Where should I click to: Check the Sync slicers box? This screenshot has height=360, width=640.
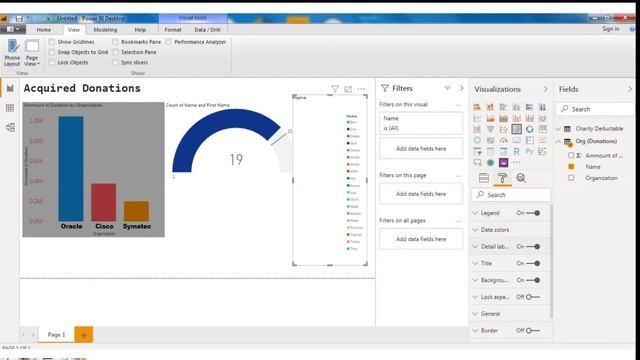115,62
